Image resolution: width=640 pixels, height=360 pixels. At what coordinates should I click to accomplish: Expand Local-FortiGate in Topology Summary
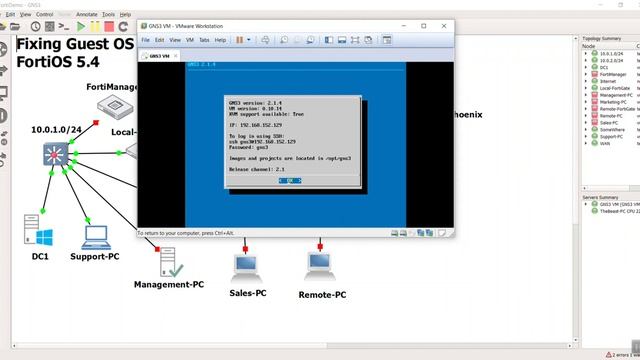tap(586, 88)
